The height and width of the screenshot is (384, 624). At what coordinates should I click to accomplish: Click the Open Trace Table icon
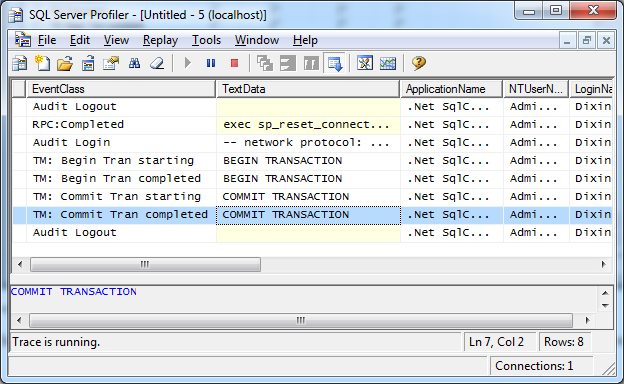pos(88,63)
